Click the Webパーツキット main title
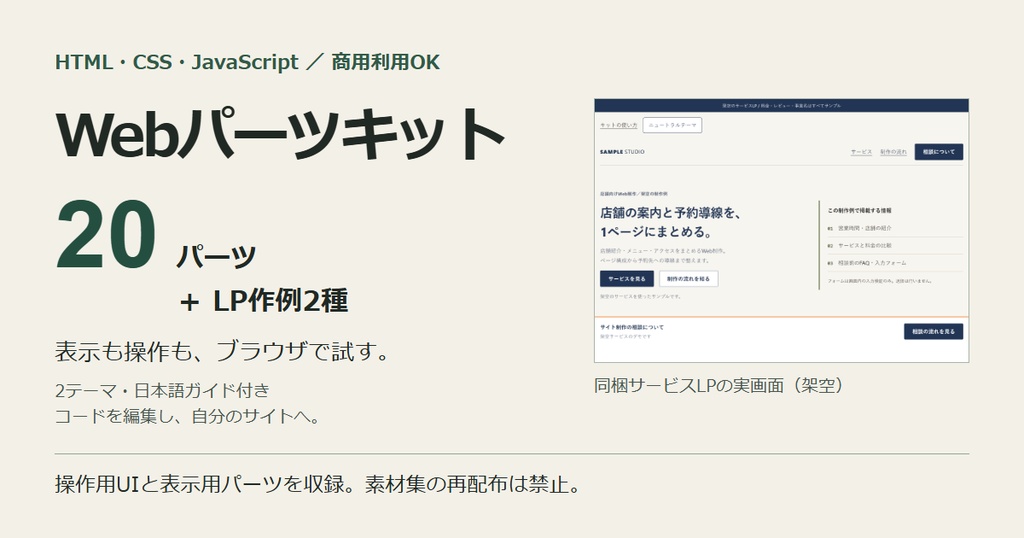Viewport: 1024px width, 538px height. (x=280, y=134)
